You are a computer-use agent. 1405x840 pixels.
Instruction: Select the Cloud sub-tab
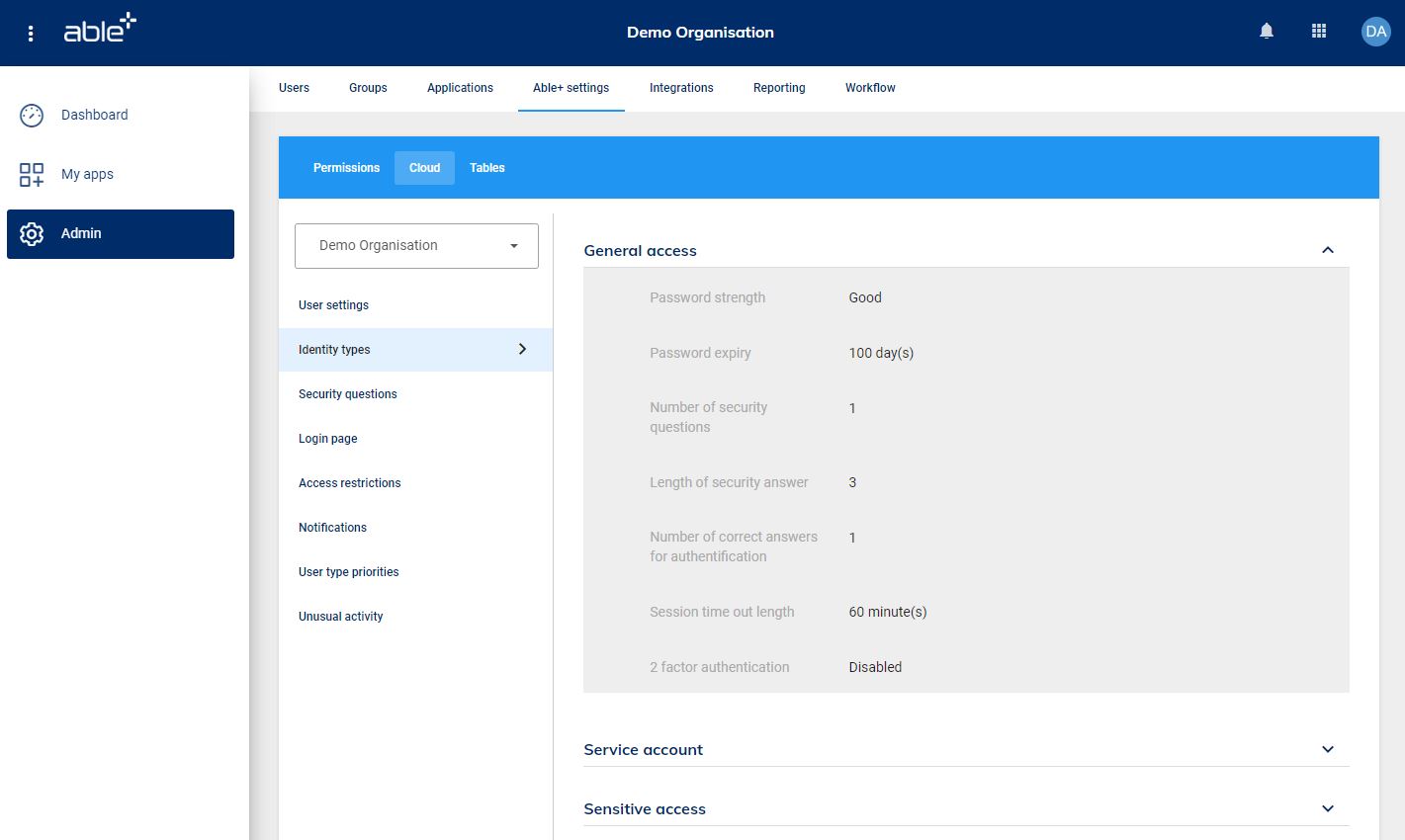[424, 168]
